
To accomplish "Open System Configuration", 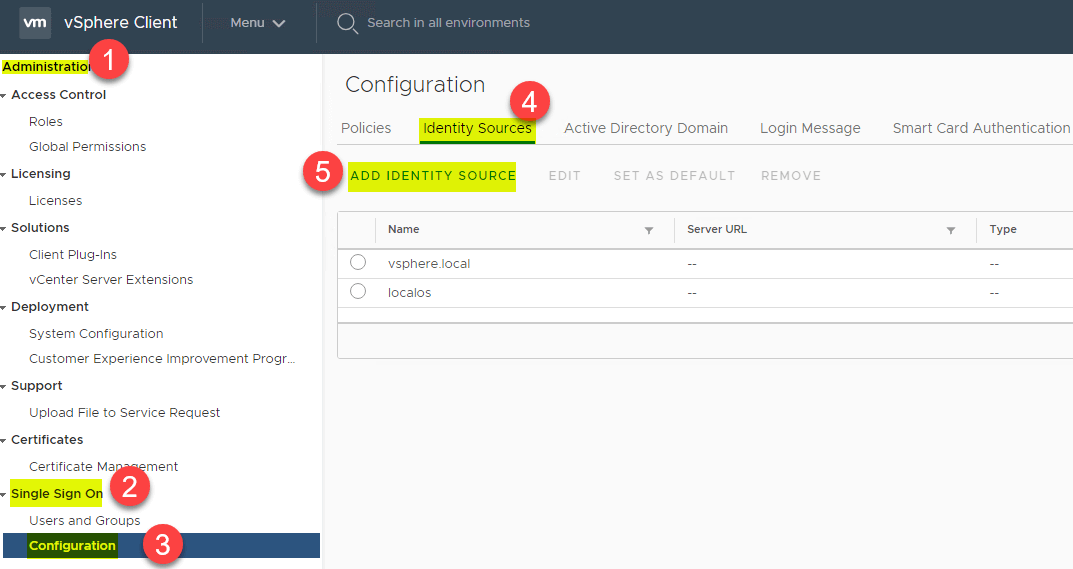I will click(x=96, y=333).
